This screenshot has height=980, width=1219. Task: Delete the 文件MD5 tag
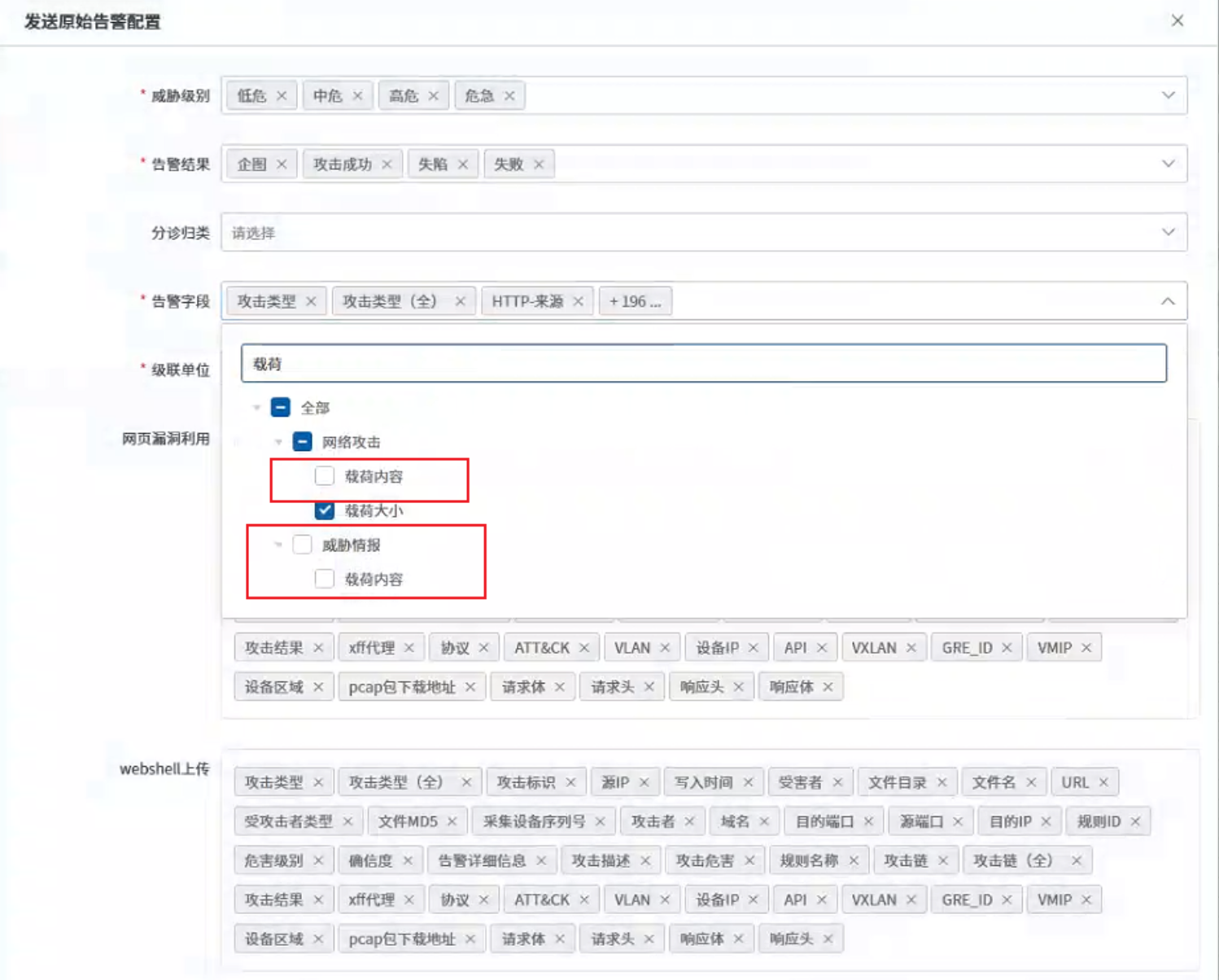coord(452,822)
